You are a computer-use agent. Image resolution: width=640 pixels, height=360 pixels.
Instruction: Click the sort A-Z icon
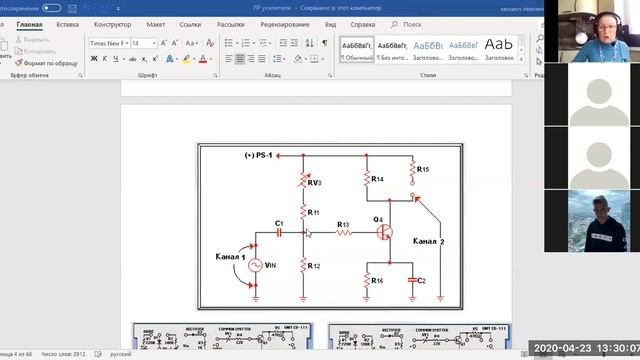(x=309, y=43)
